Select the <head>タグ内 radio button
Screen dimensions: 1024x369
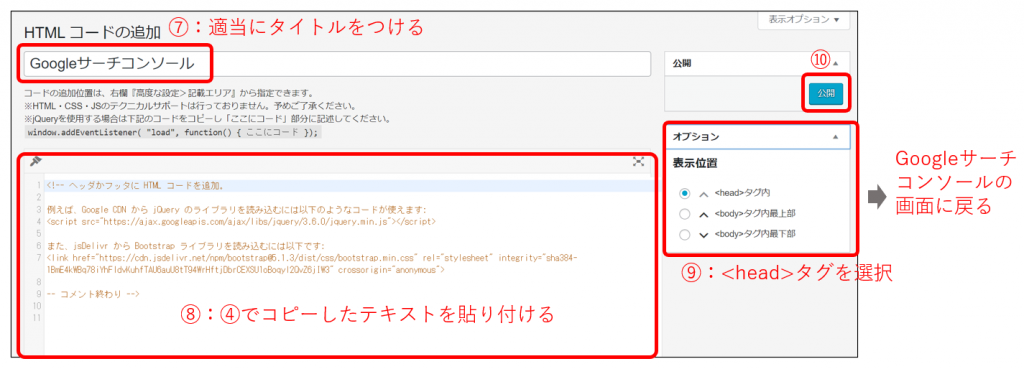[684, 194]
